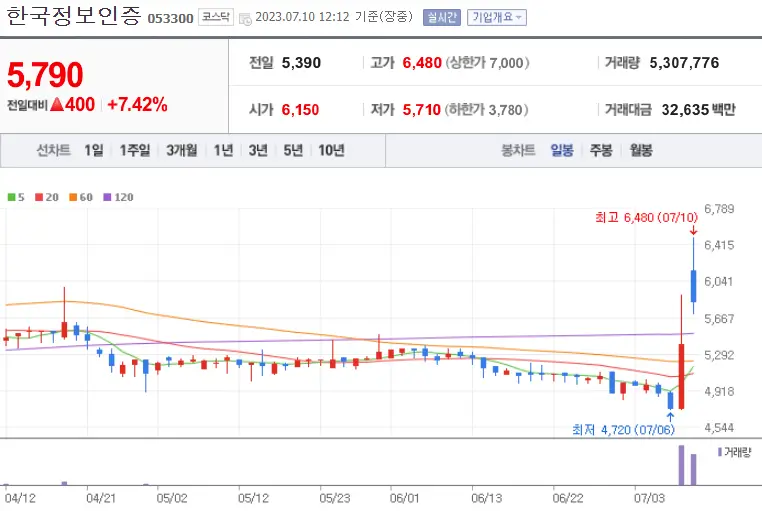
Task: Click the 04/21 date on the axis
Action: coord(101,498)
